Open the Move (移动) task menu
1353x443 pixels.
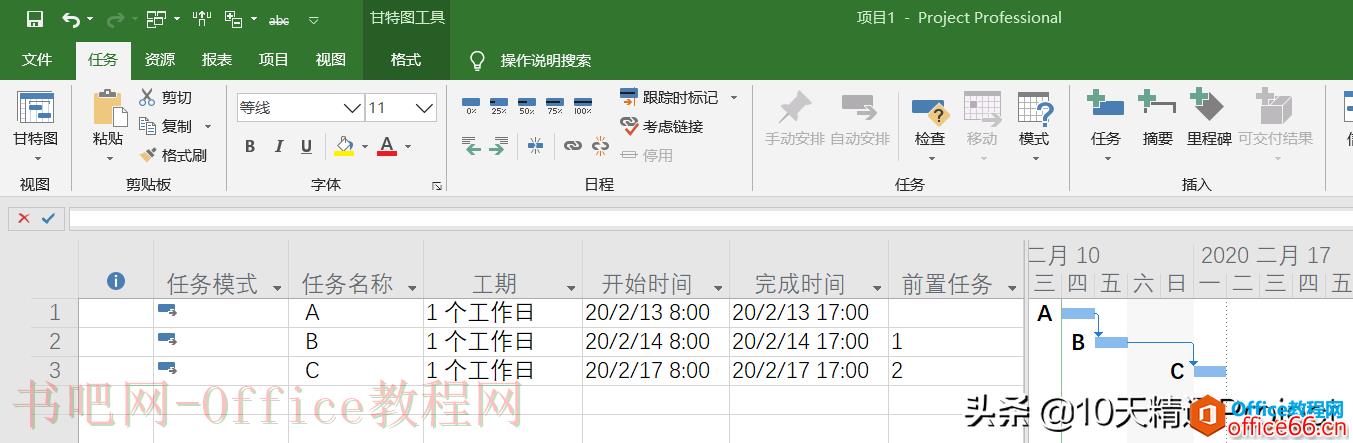point(982,126)
